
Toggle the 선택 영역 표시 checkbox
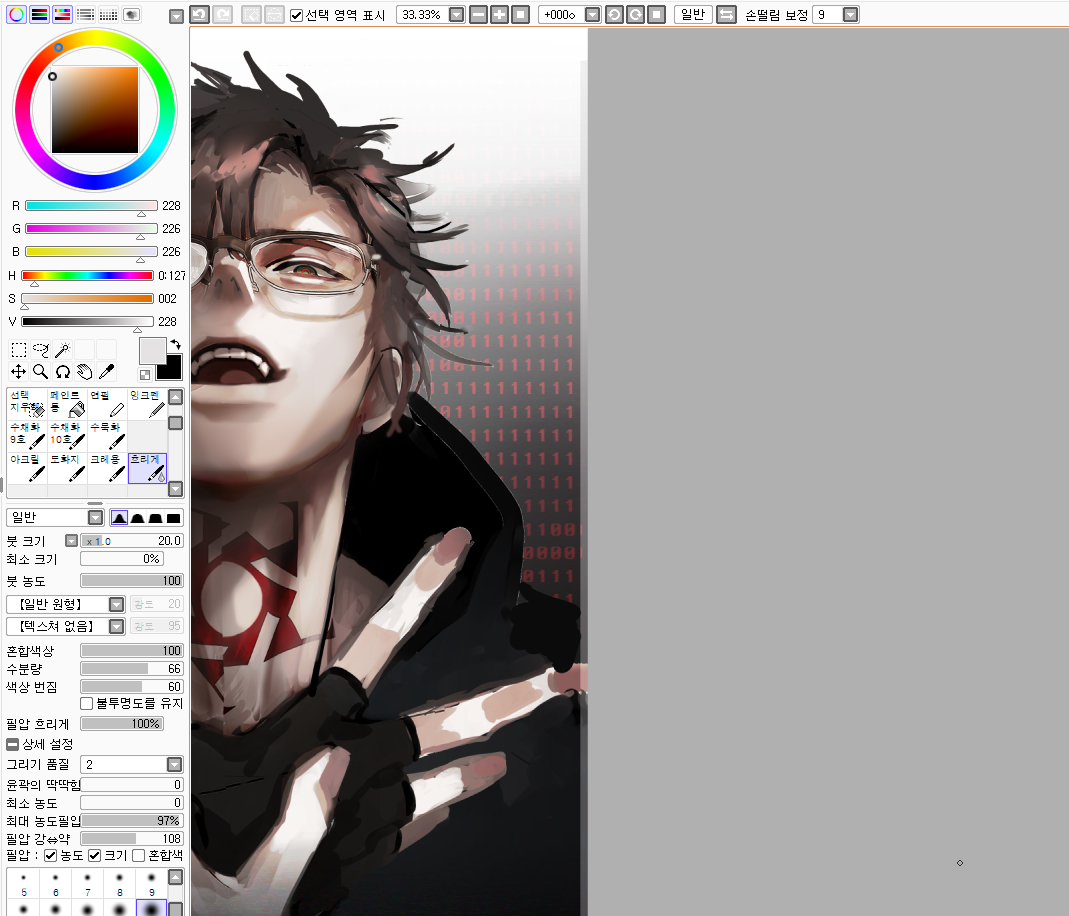tap(296, 15)
